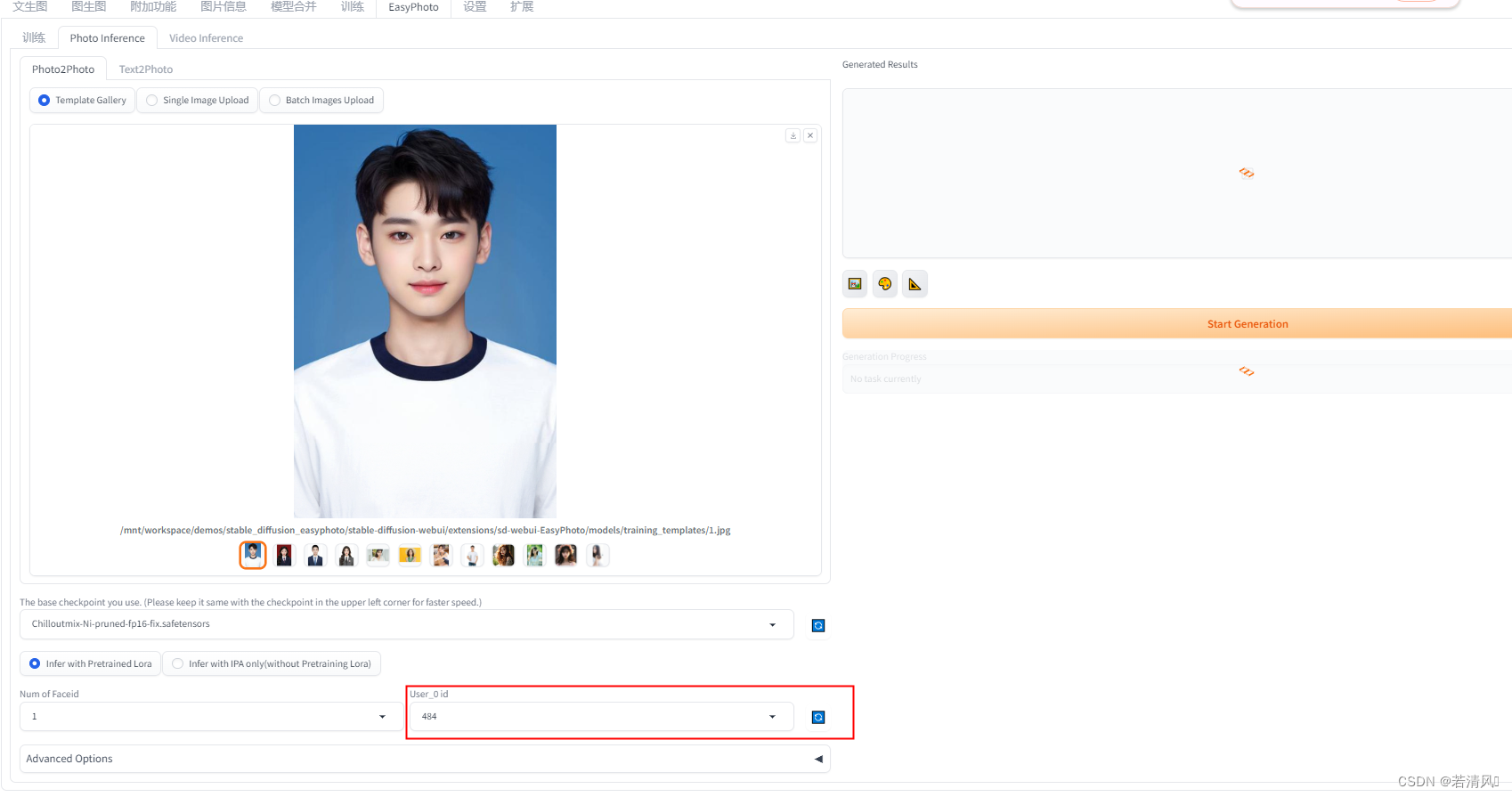Select the blue-background male portrait template thumbnail
1512x797 pixels.
coord(253,556)
